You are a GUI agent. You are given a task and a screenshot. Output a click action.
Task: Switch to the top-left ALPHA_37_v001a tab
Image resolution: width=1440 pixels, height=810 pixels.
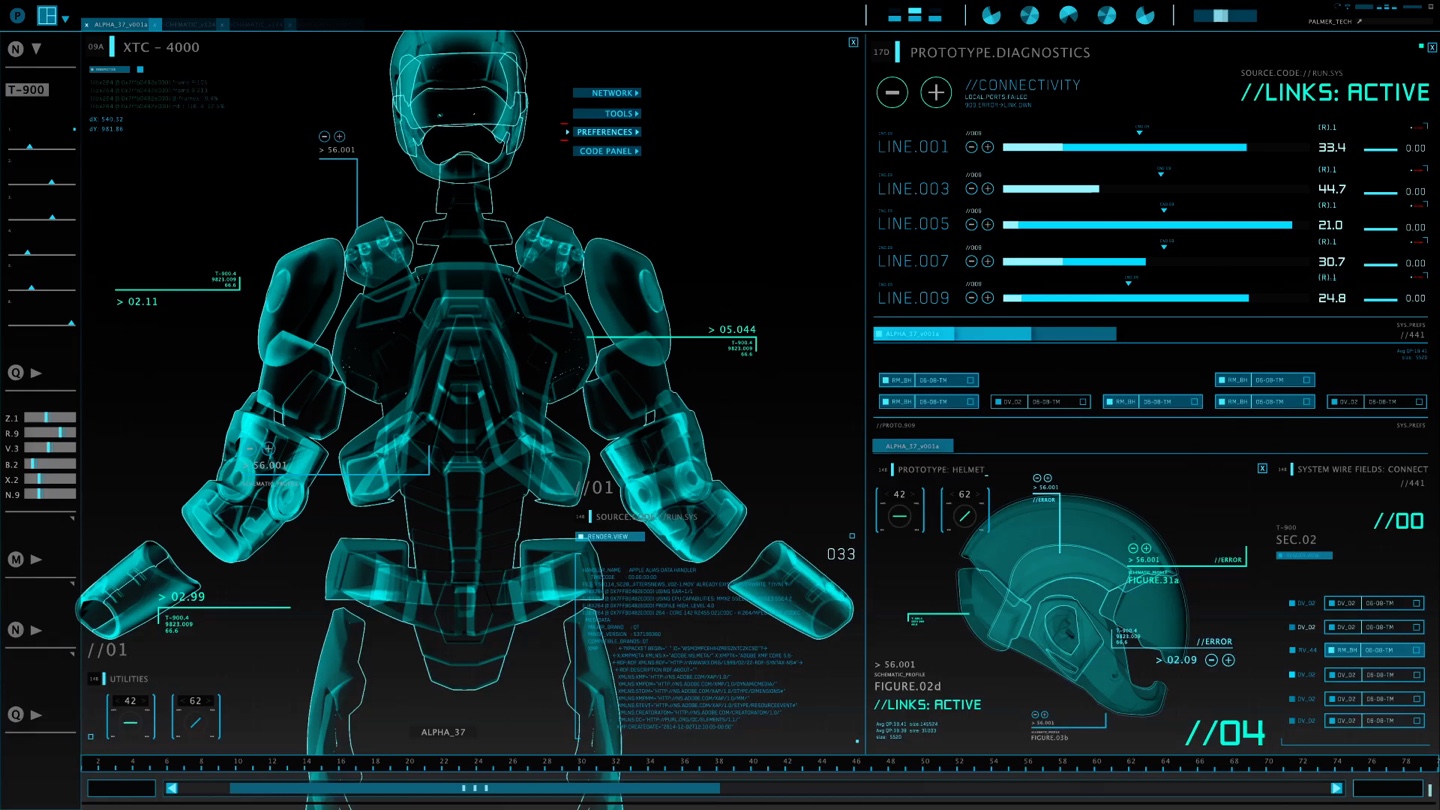(x=120, y=24)
